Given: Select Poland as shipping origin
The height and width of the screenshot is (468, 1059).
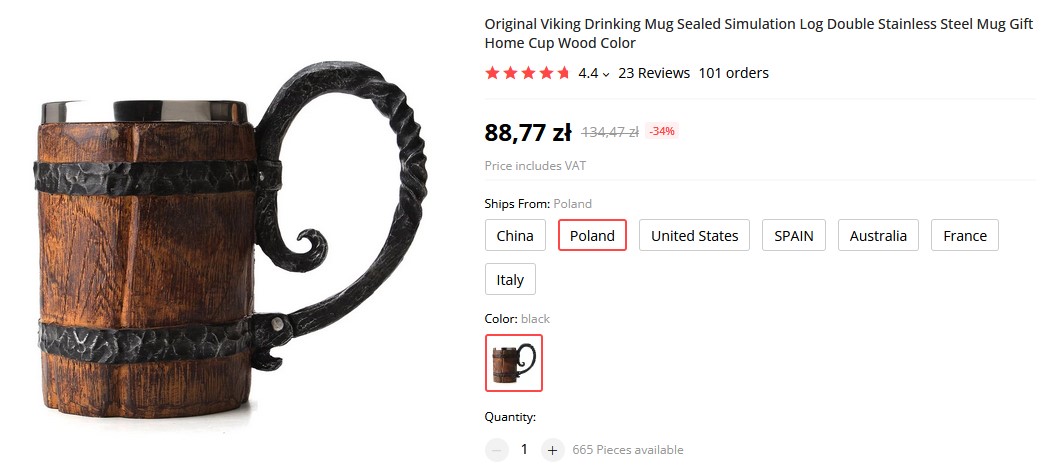Looking at the screenshot, I should click(592, 235).
